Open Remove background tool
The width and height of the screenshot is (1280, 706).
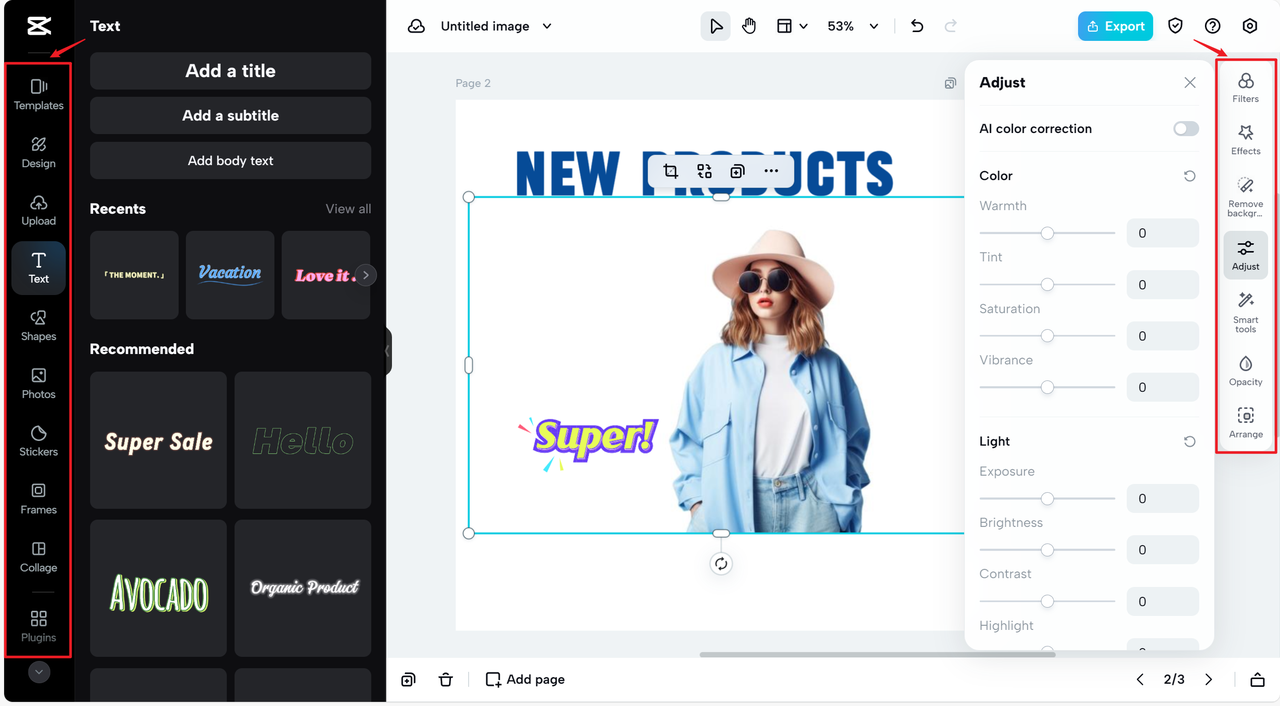pos(1246,197)
